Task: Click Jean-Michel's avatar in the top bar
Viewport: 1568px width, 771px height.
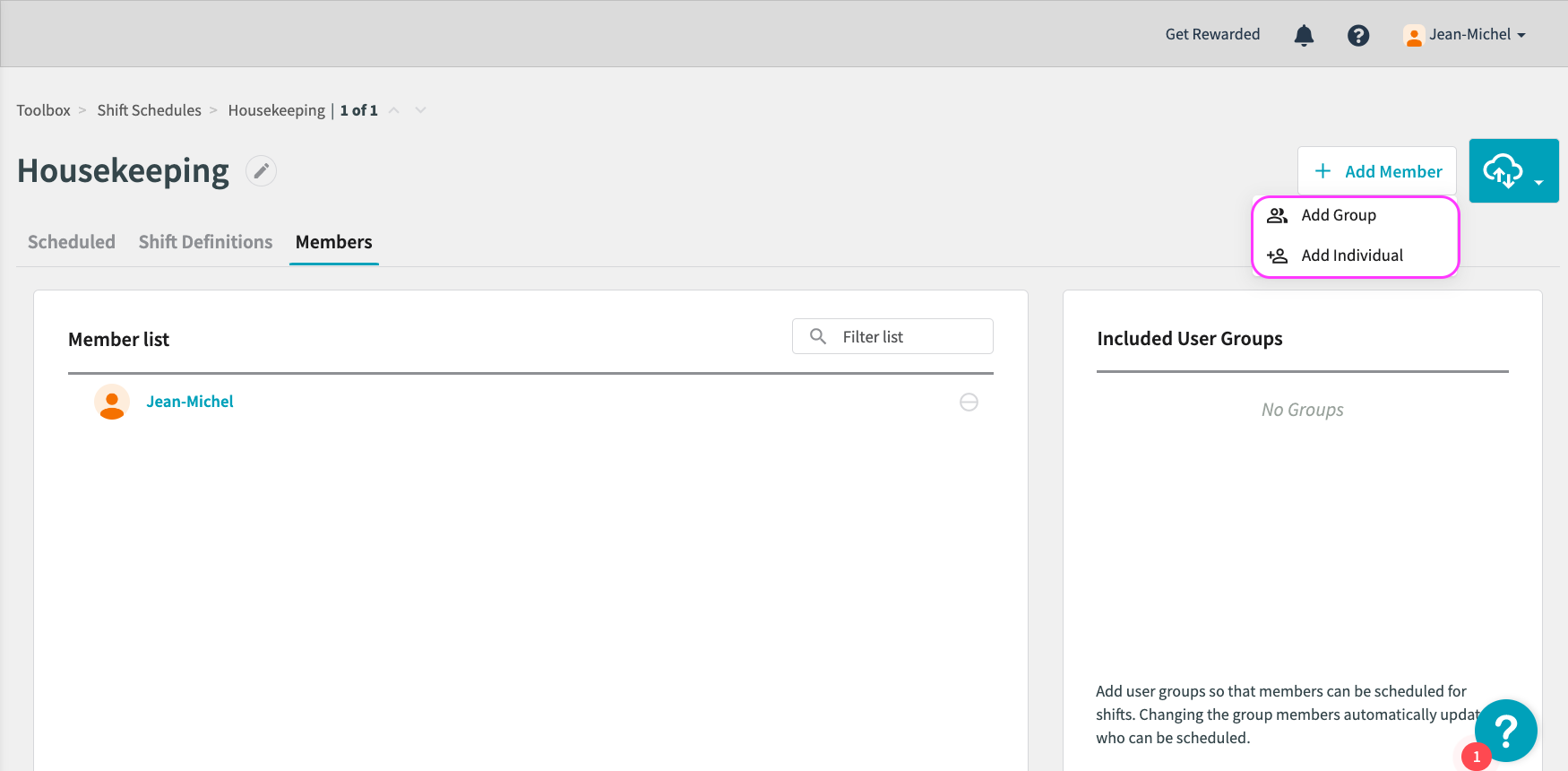Action: coord(1413,35)
